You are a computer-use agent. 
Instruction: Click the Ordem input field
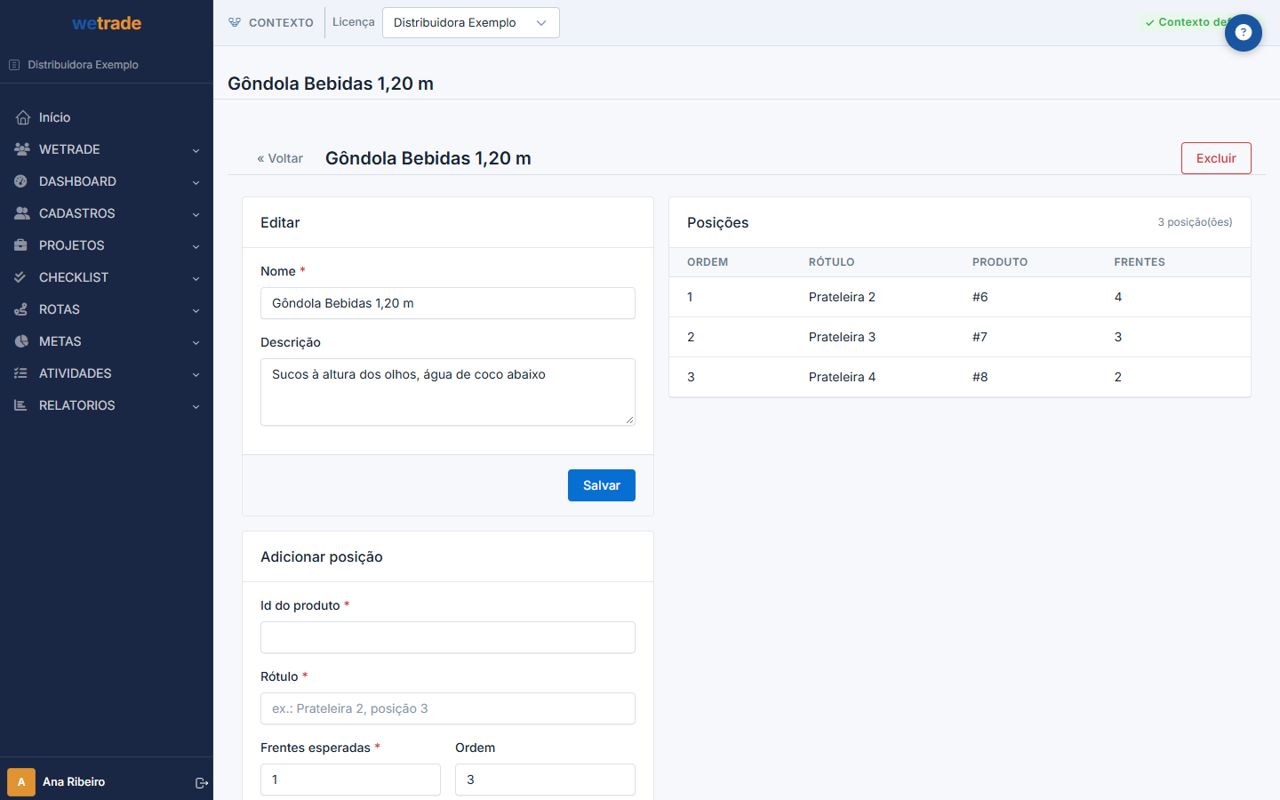[x=545, y=780]
